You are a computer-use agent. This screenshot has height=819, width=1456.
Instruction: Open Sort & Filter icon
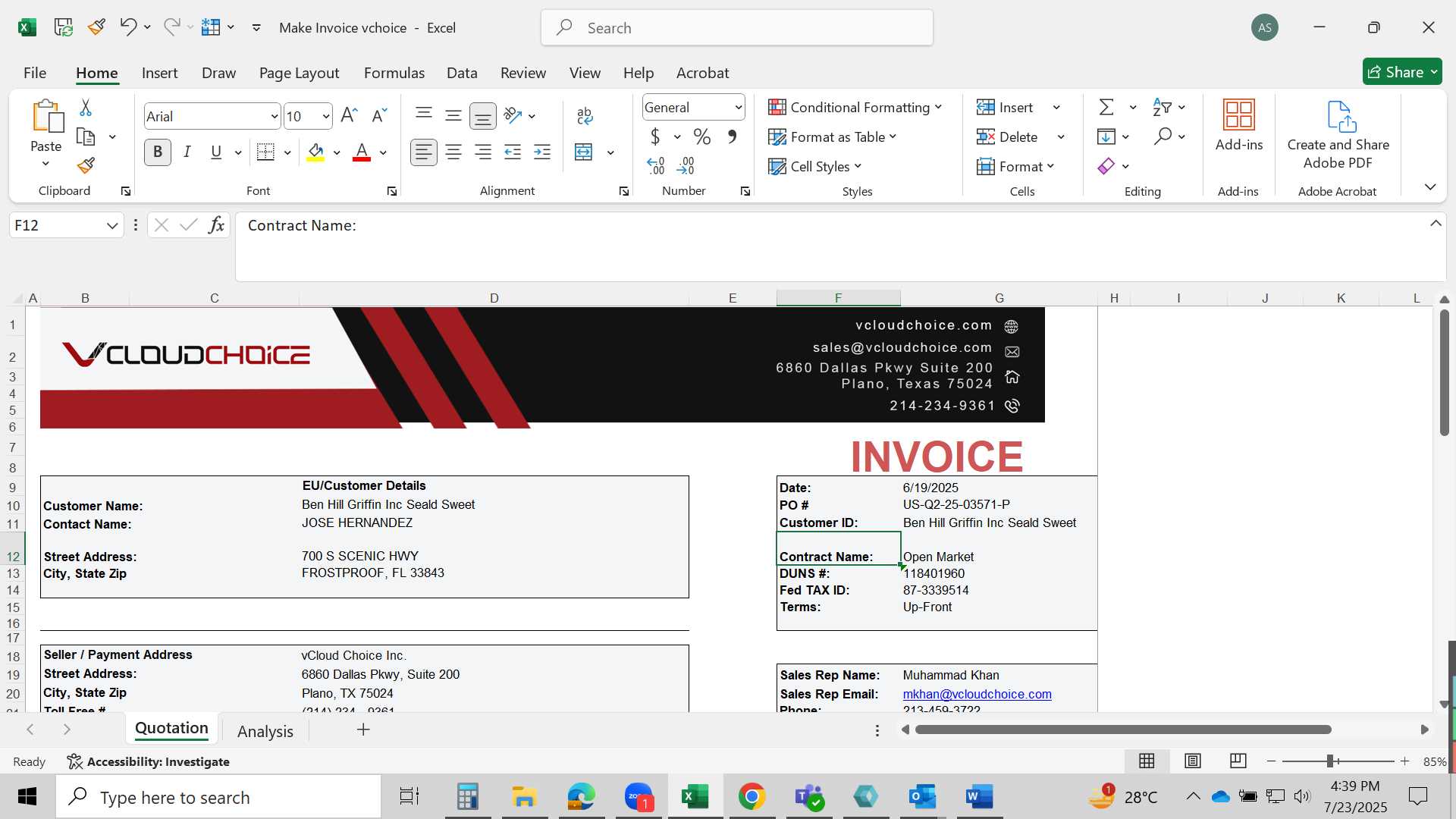click(1162, 108)
